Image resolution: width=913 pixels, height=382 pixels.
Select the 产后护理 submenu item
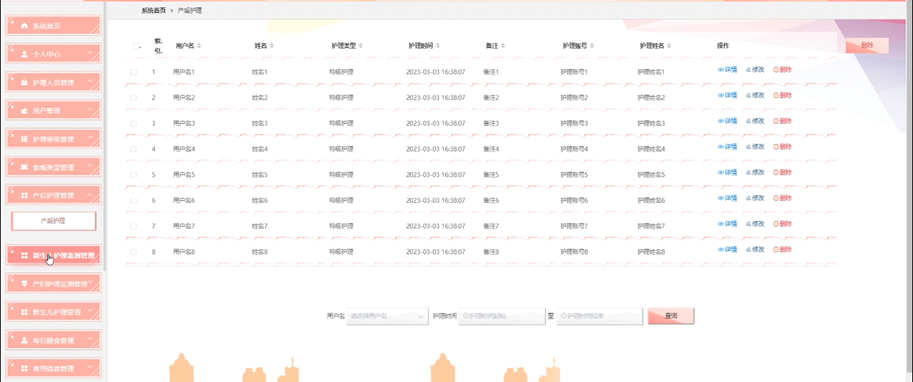[53, 221]
